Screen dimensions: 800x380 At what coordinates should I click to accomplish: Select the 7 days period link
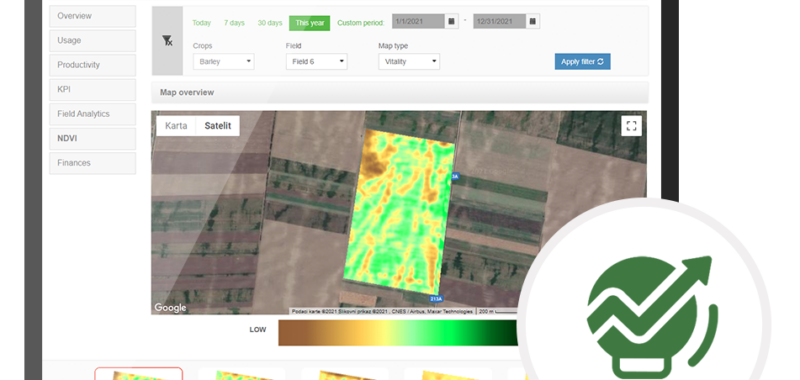[234, 23]
